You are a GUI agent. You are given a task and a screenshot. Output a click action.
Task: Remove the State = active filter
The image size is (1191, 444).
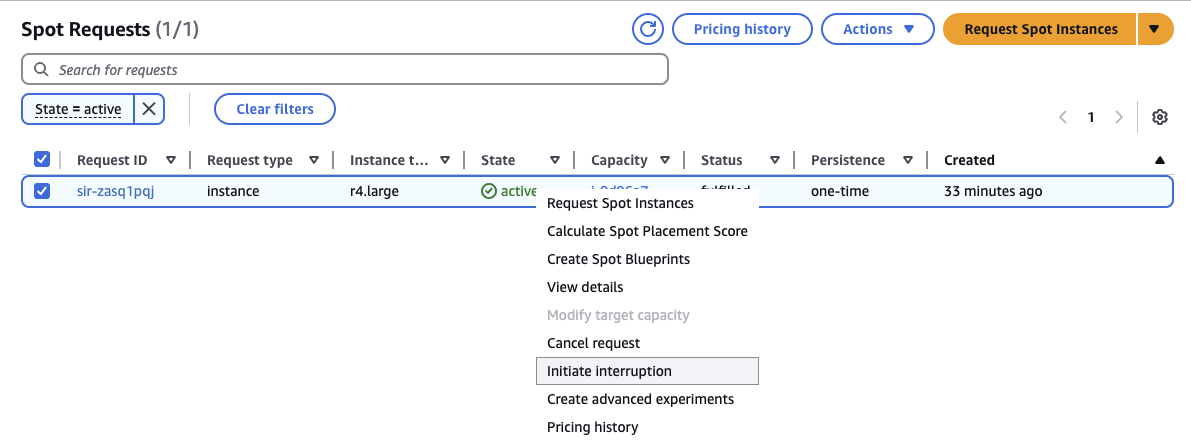pyautogui.click(x=148, y=109)
